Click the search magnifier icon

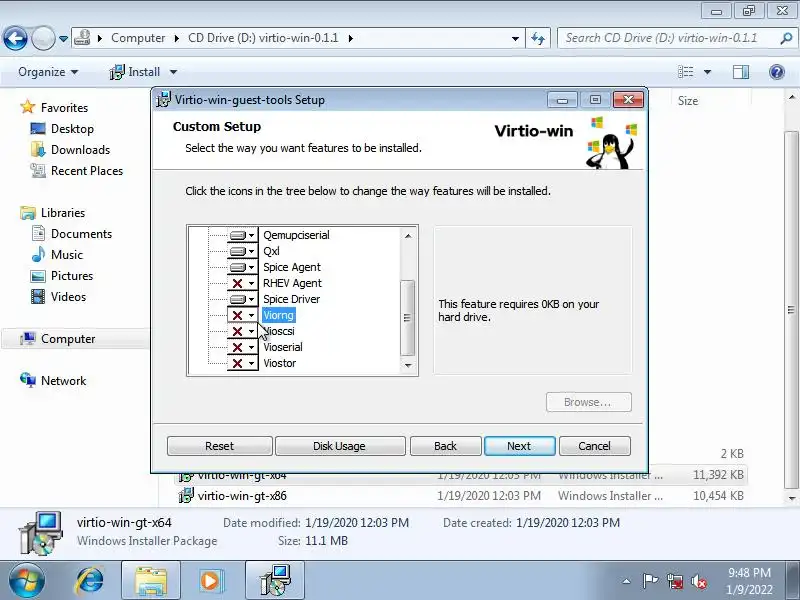(x=786, y=38)
